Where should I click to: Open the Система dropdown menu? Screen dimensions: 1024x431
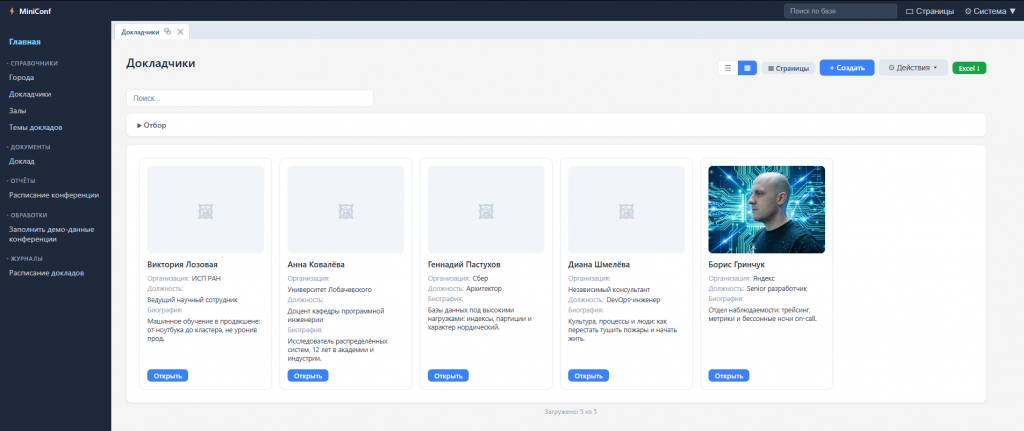[x=990, y=11]
